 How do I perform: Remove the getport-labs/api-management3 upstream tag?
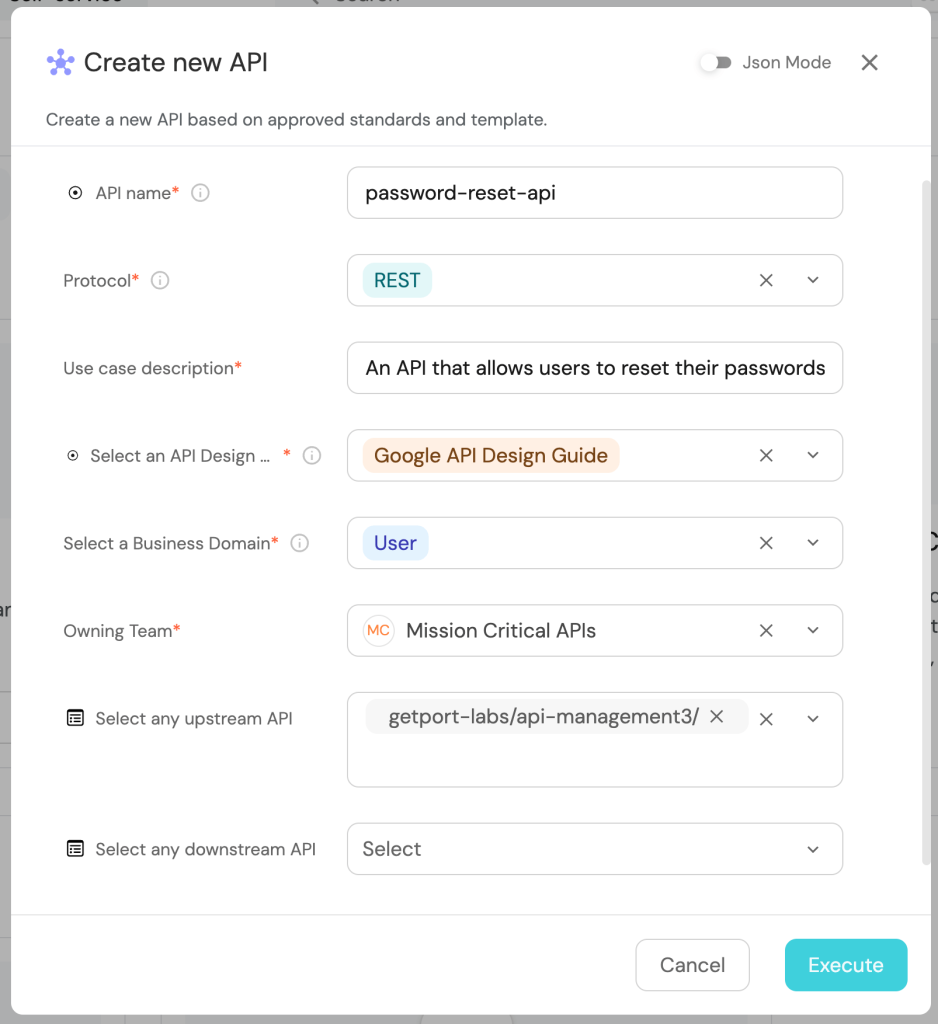[716, 717]
